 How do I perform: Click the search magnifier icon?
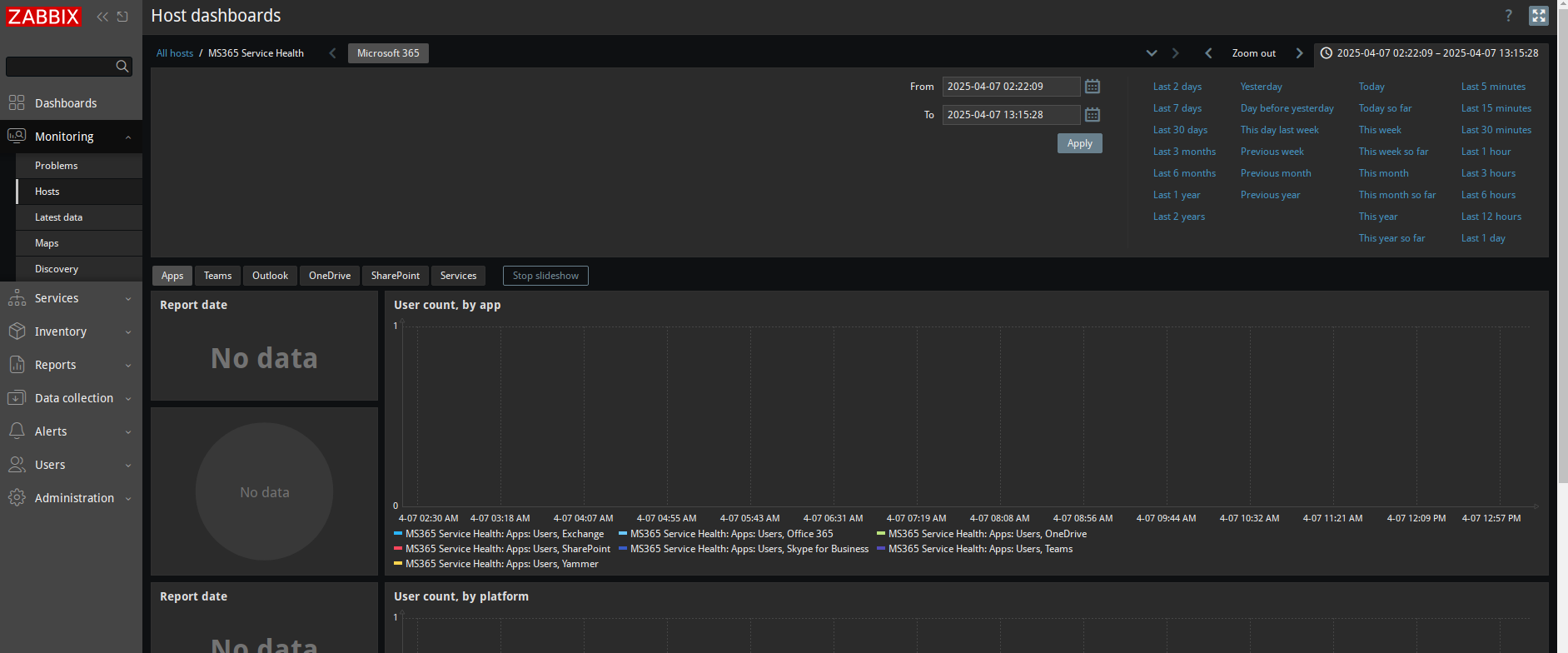(x=122, y=67)
